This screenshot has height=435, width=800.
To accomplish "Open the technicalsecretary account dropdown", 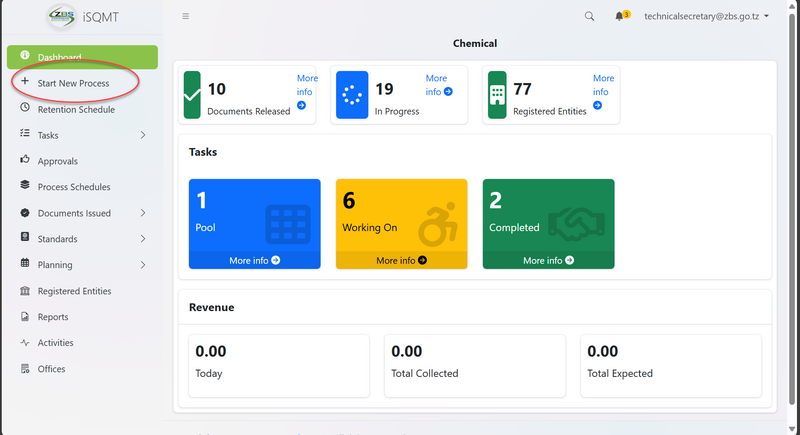I will (706, 17).
